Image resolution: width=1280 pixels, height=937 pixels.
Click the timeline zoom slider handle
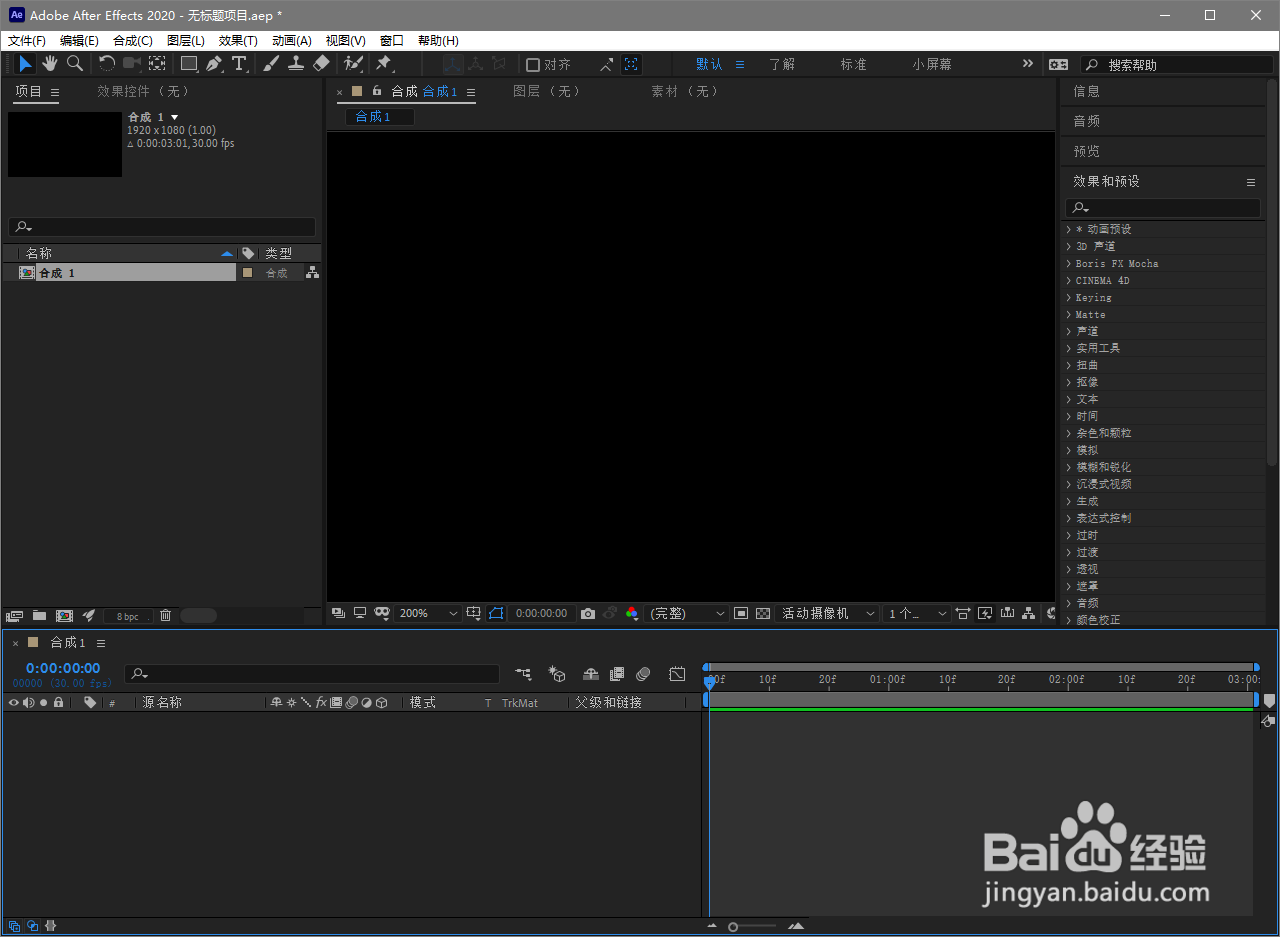(733, 927)
